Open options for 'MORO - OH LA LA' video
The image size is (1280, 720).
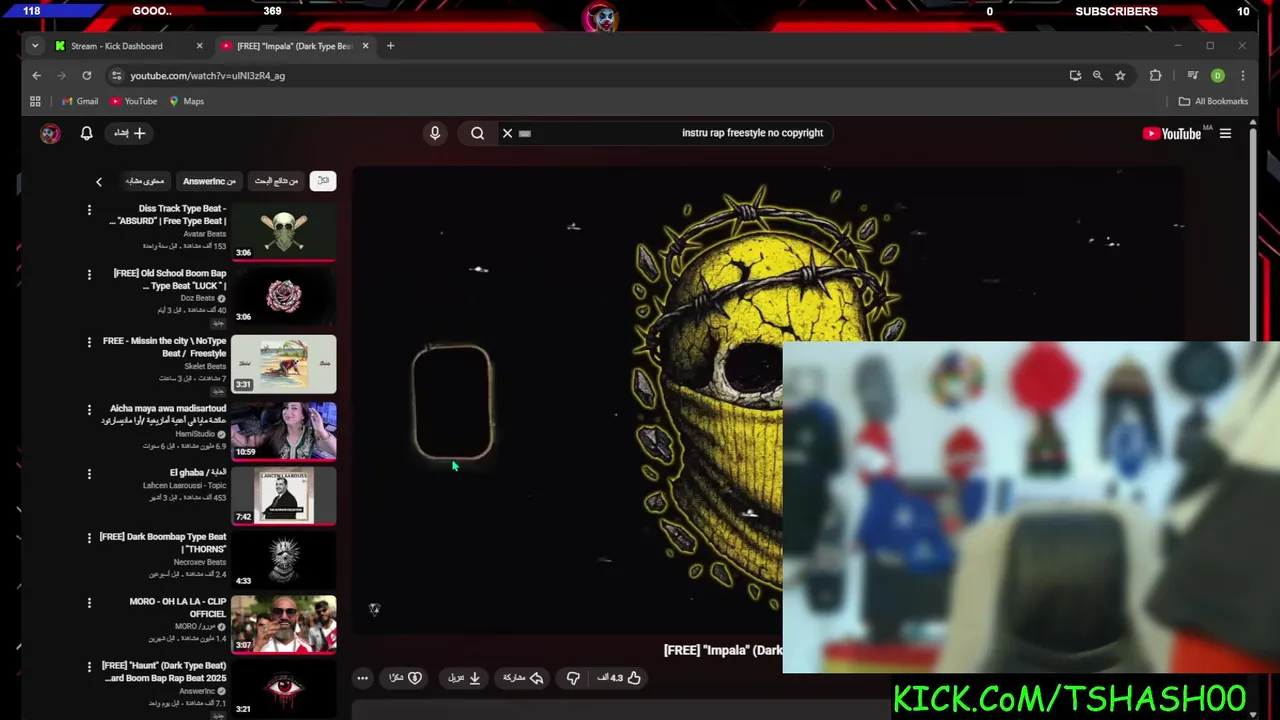89,602
